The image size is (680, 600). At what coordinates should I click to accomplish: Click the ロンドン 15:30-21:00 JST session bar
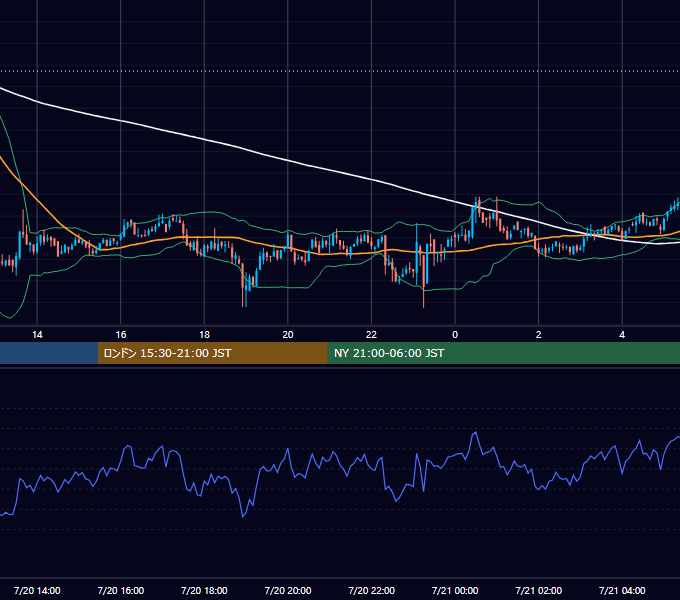(212, 353)
